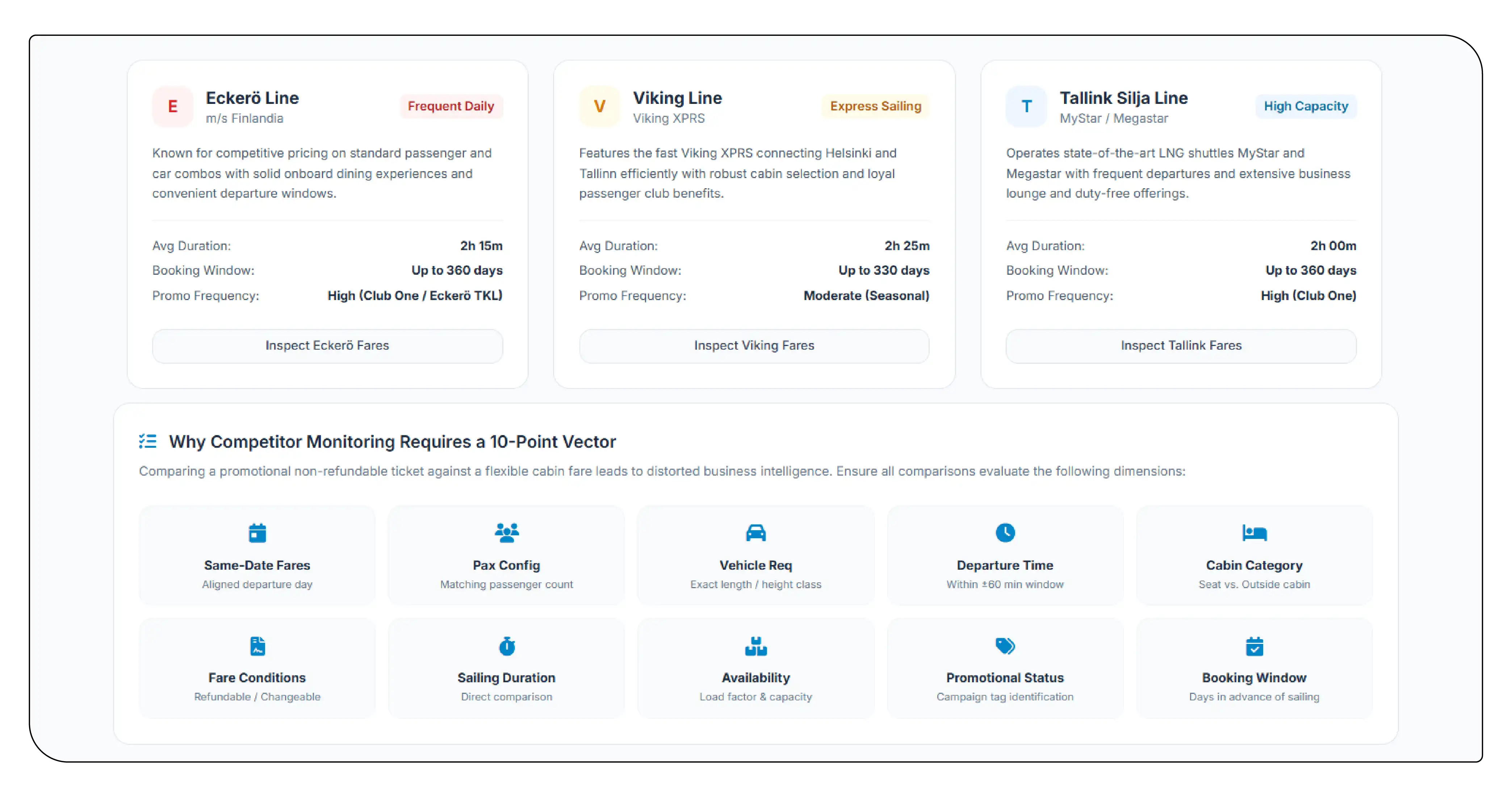Viewport: 1512px width, 797px height.
Task: Click the Within ±60 min window caption
Action: 1005,584
